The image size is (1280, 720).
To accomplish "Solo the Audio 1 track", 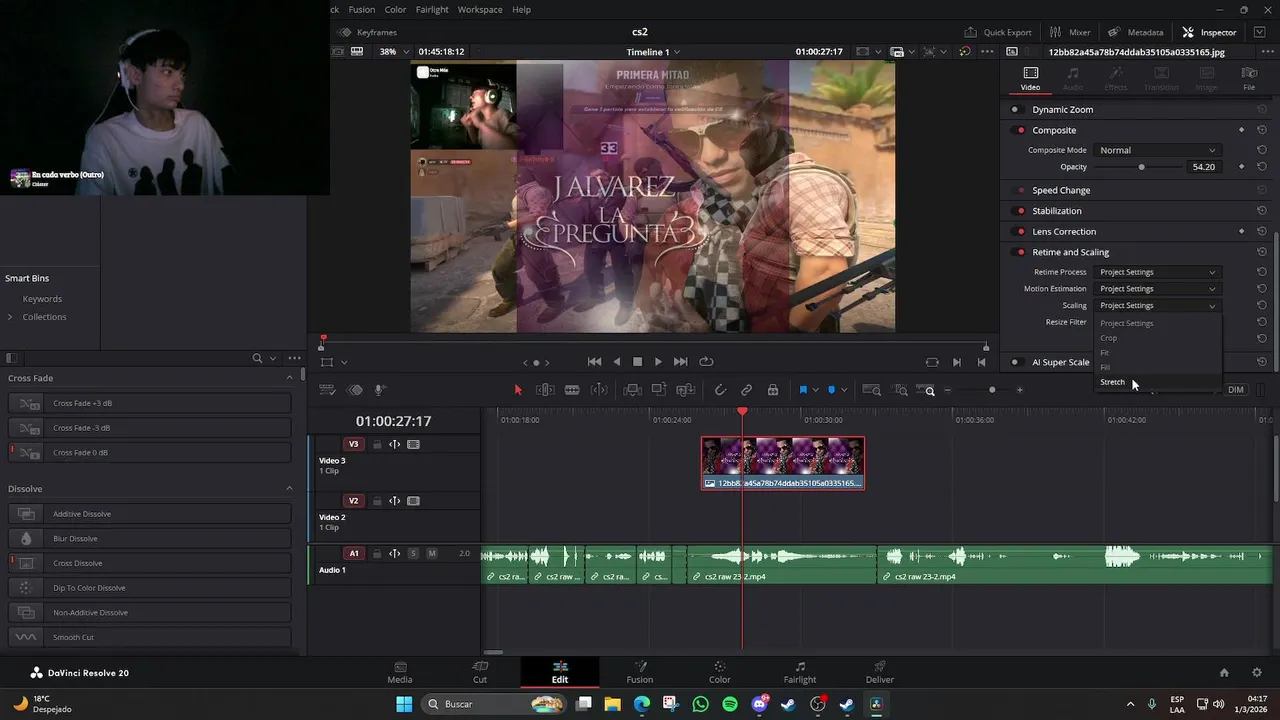I will [x=413, y=553].
